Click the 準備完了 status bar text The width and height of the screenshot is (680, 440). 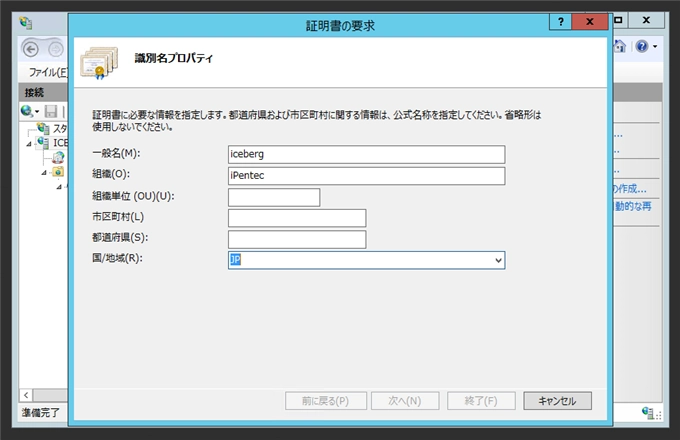pyautogui.click(x=40, y=412)
